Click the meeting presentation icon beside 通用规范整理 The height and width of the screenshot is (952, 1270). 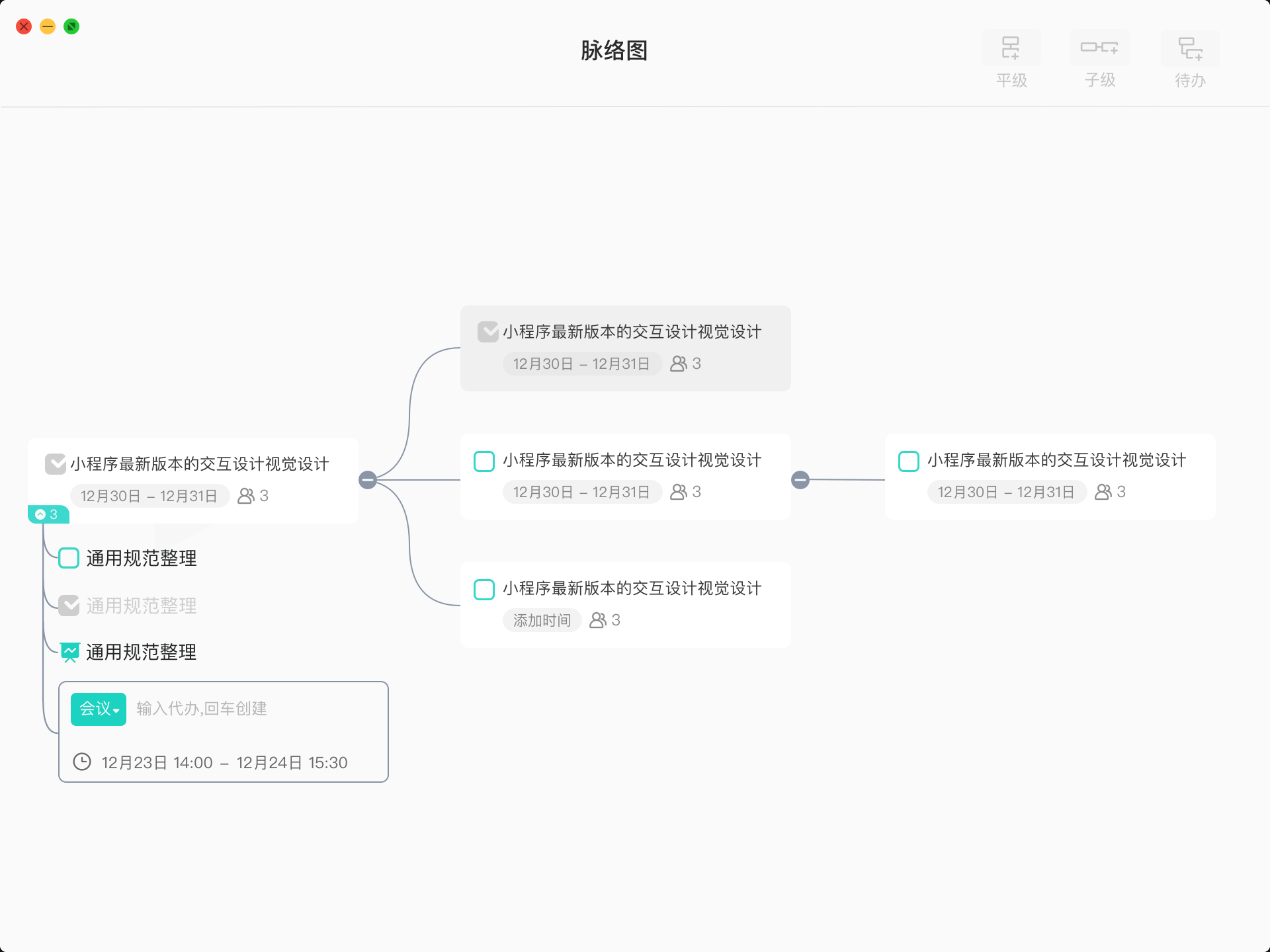pyautogui.click(x=69, y=652)
